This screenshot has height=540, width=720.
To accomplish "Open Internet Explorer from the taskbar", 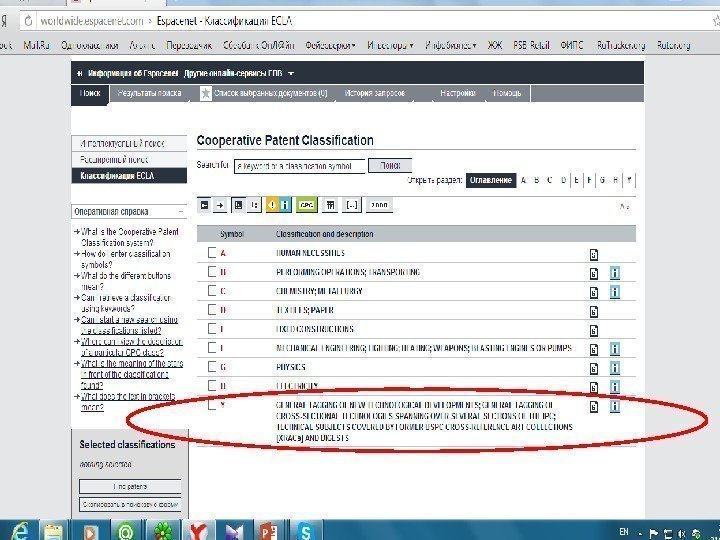I will [19, 531].
